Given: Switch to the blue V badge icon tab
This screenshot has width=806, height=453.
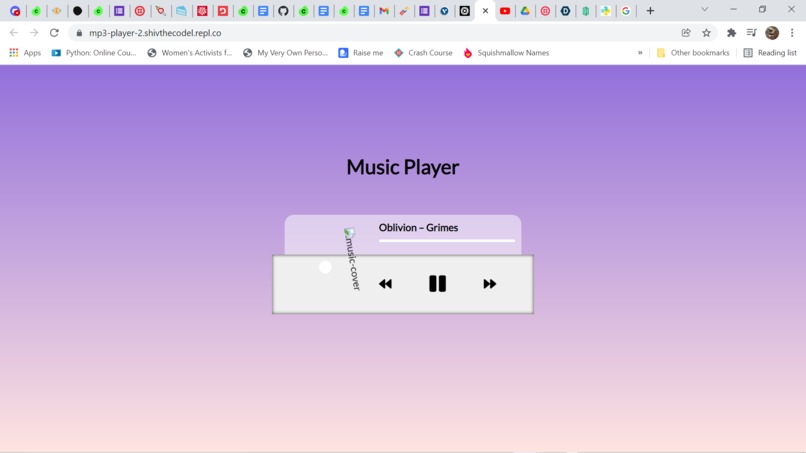Looking at the screenshot, I should pyautogui.click(x=445, y=11).
